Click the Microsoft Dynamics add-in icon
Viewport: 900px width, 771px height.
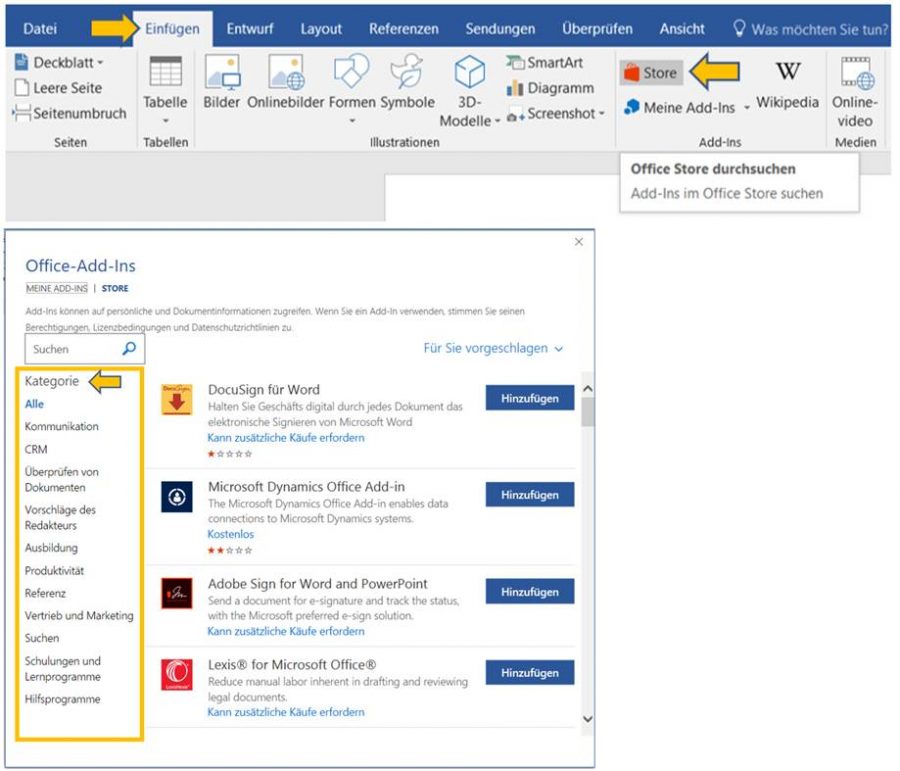point(177,497)
